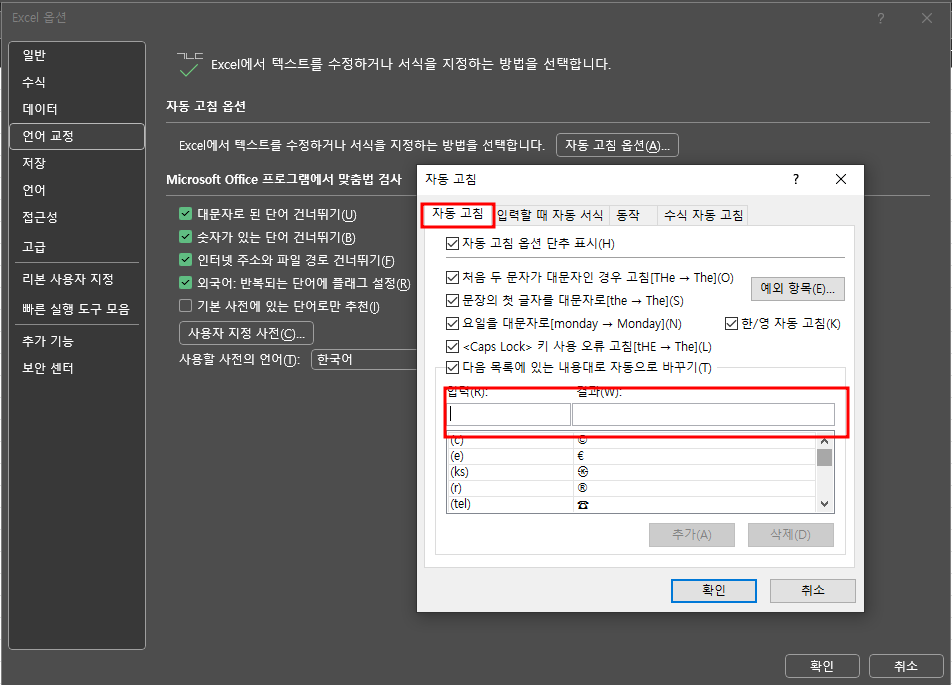Uncheck 숫자가 있는 단어 건너뛰기

[186, 237]
